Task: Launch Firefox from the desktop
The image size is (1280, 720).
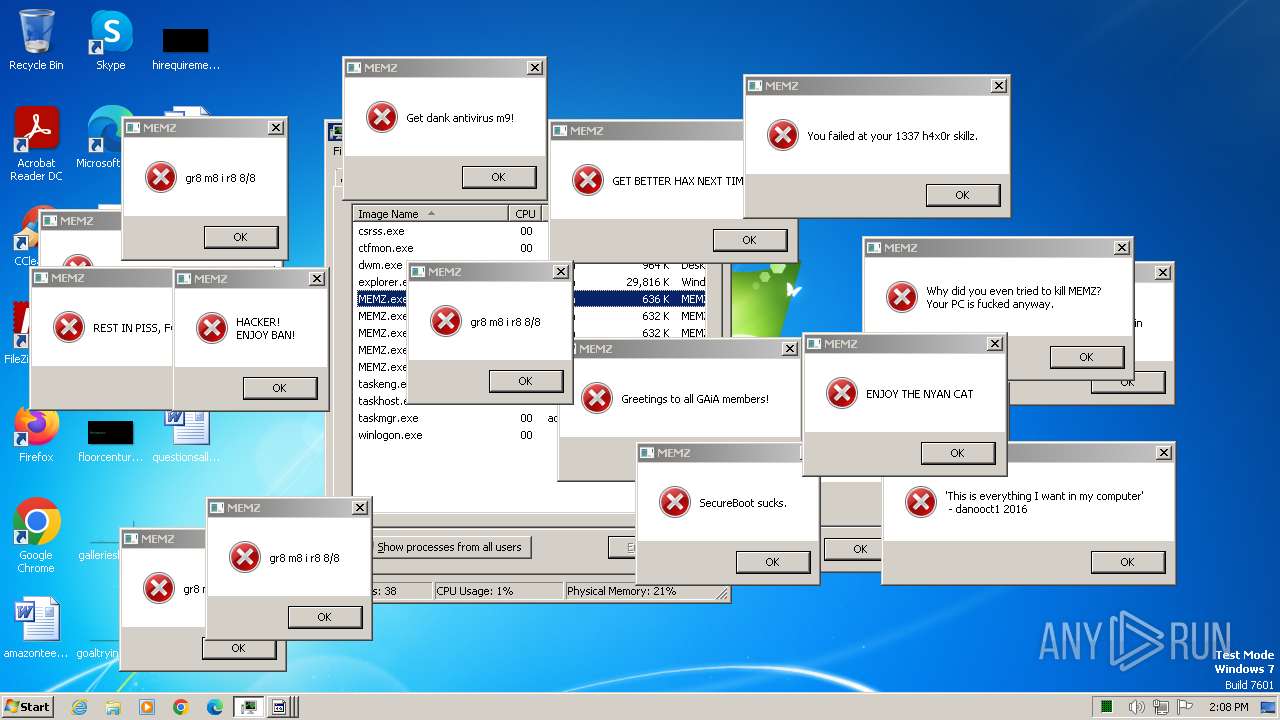Action: point(36,433)
